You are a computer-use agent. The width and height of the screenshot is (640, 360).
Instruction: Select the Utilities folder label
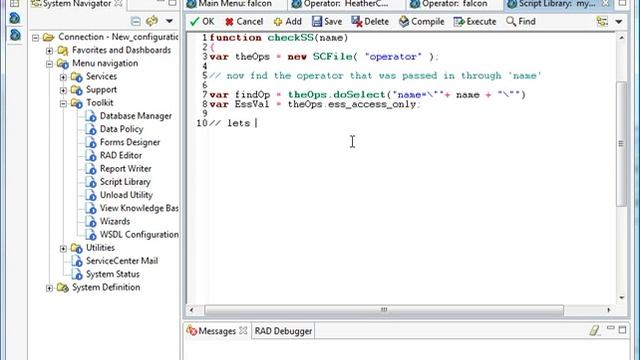point(100,248)
